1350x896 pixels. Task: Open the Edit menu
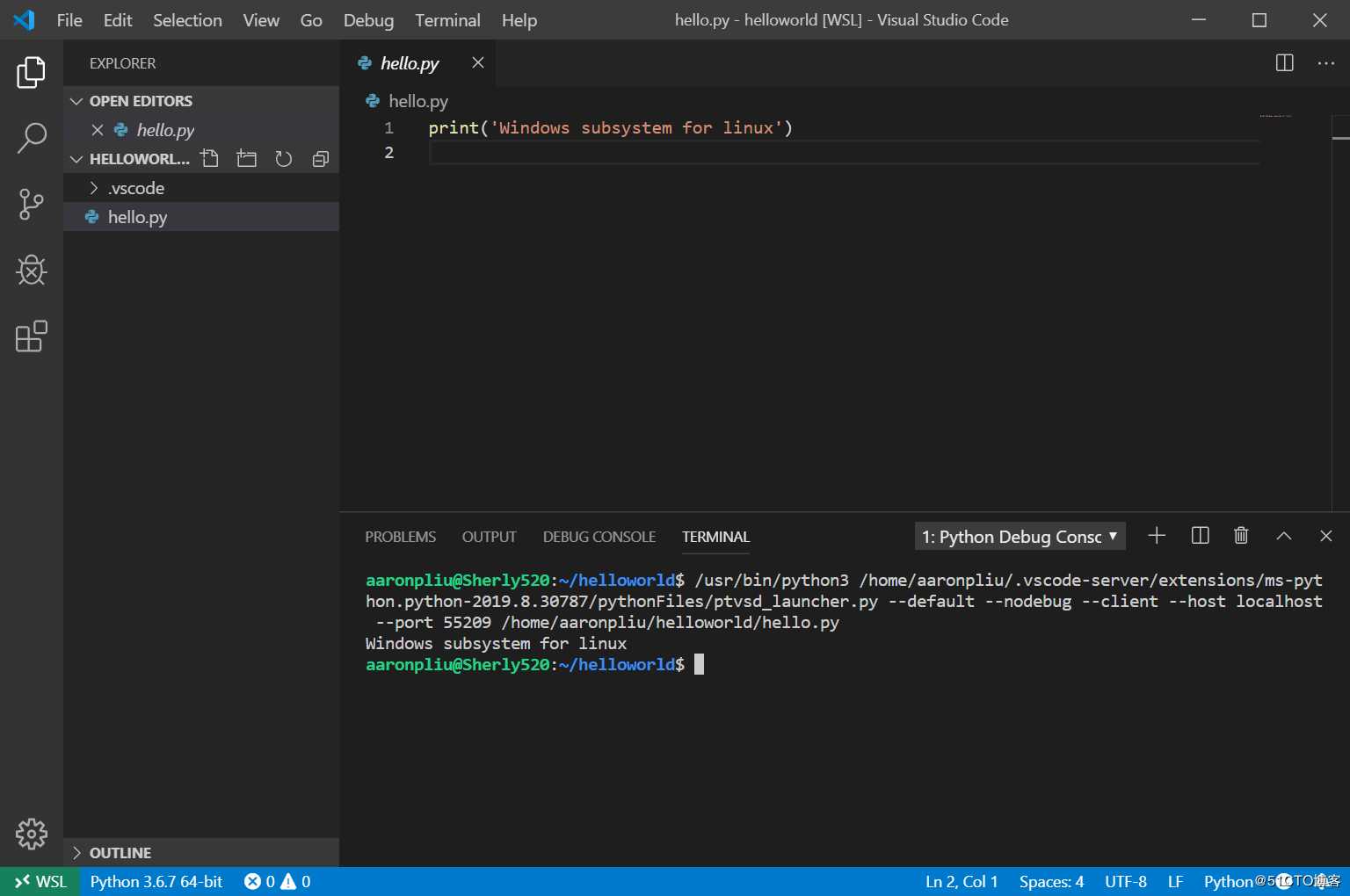118,20
